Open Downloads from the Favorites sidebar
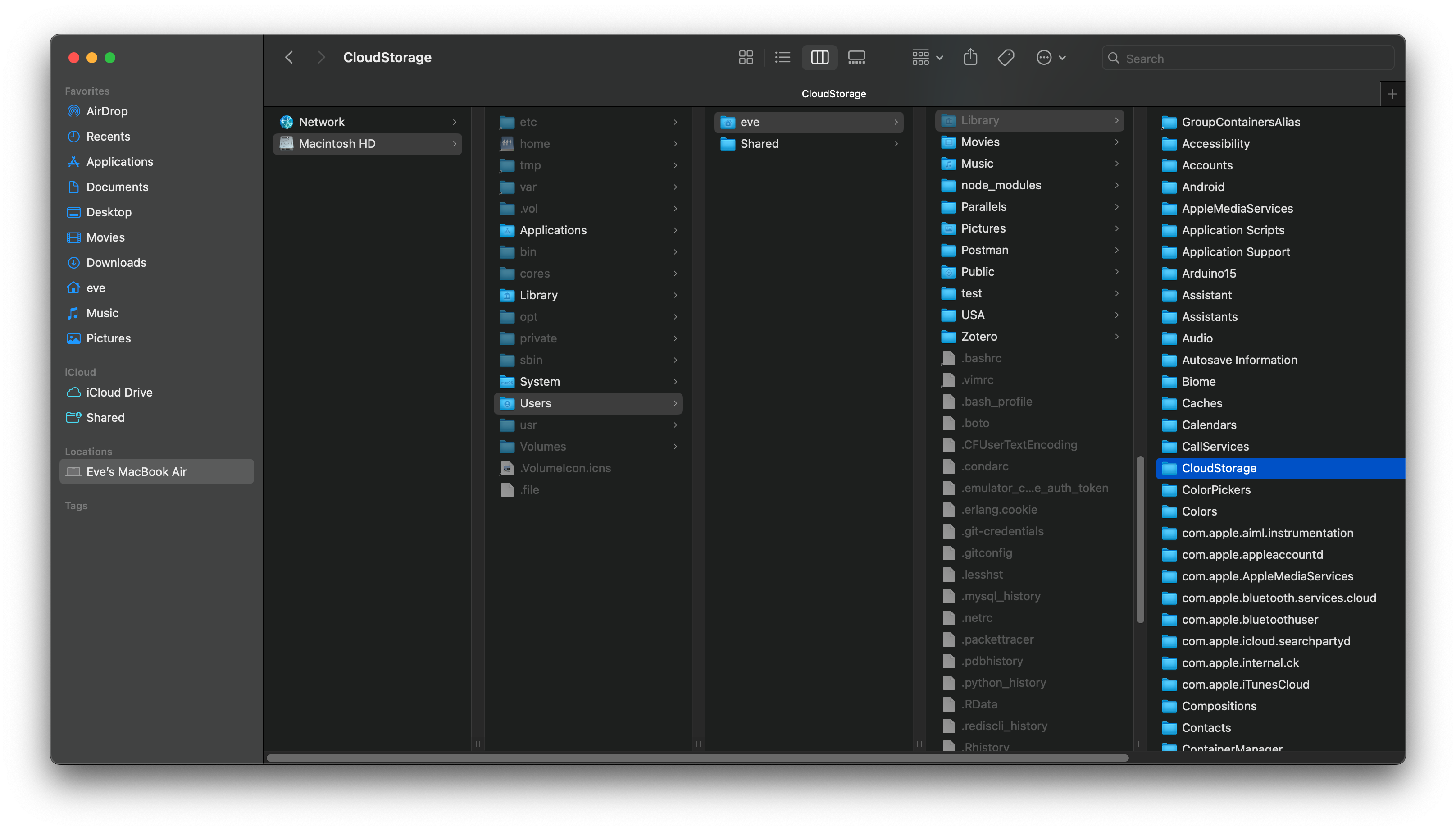Screen dimensions: 1456x831 (116, 263)
